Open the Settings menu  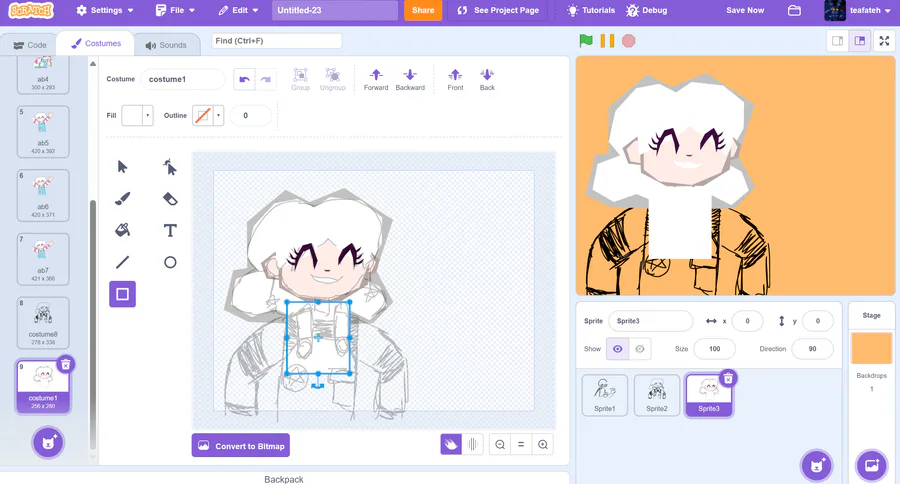[104, 10]
